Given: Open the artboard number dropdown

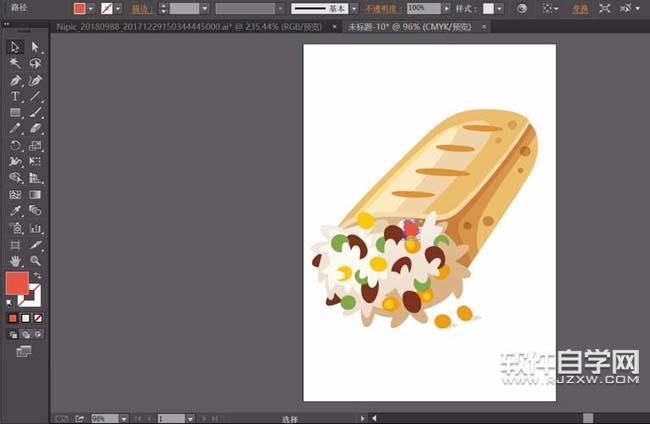Looking at the screenshot, I should click(x=190, y=419).
